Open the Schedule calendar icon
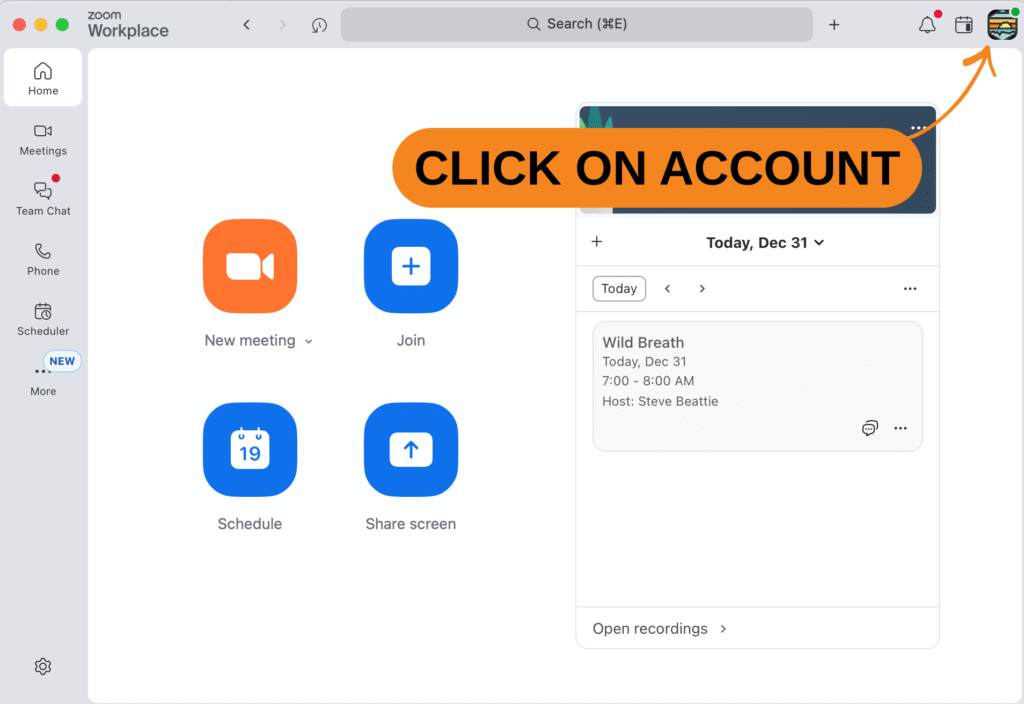Image resolution: width=1024 pixels, height=704 pixels. point(250,450)
